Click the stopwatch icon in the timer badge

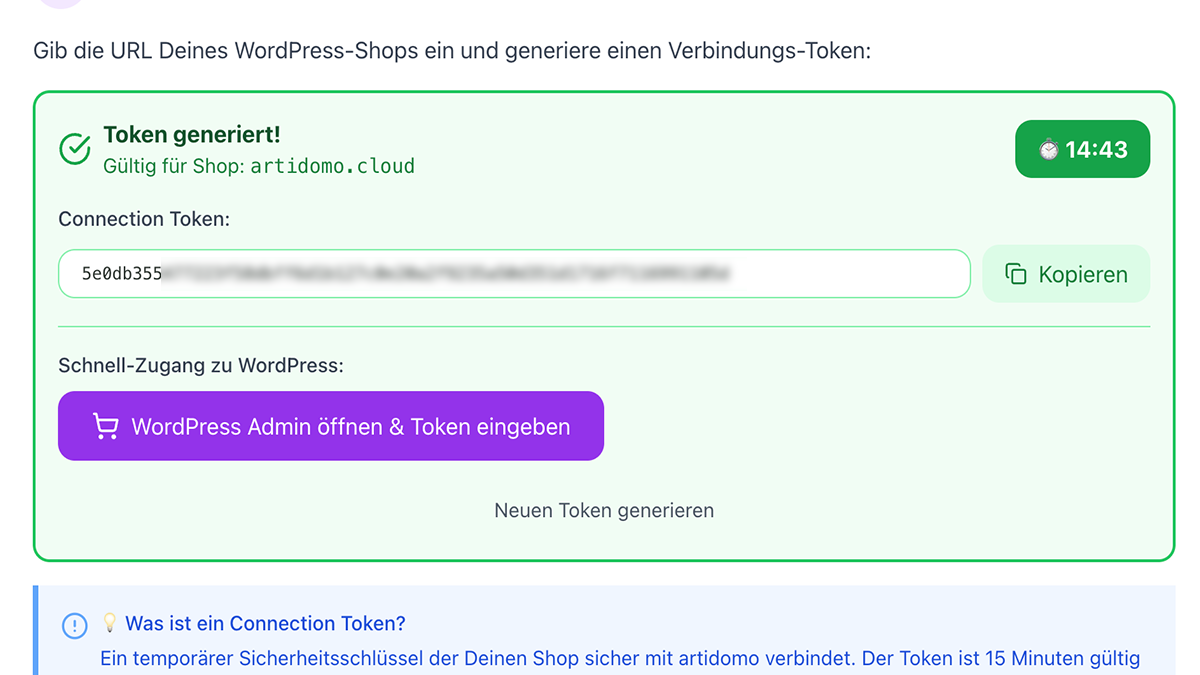(1047, 148)
